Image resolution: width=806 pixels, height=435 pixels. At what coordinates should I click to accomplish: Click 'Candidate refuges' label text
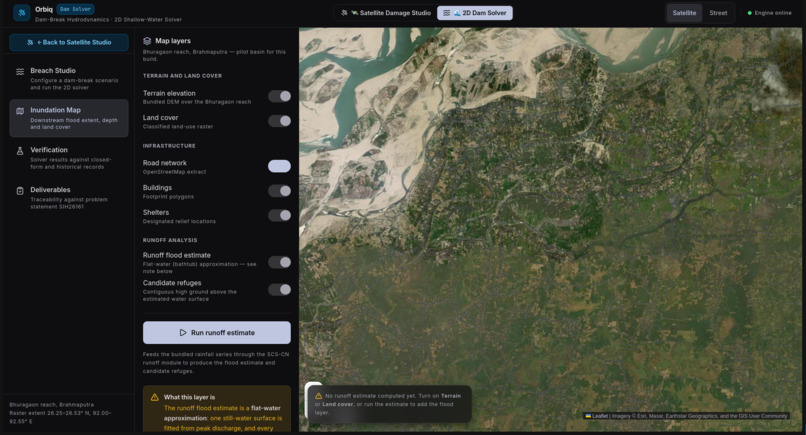point(172,283)
